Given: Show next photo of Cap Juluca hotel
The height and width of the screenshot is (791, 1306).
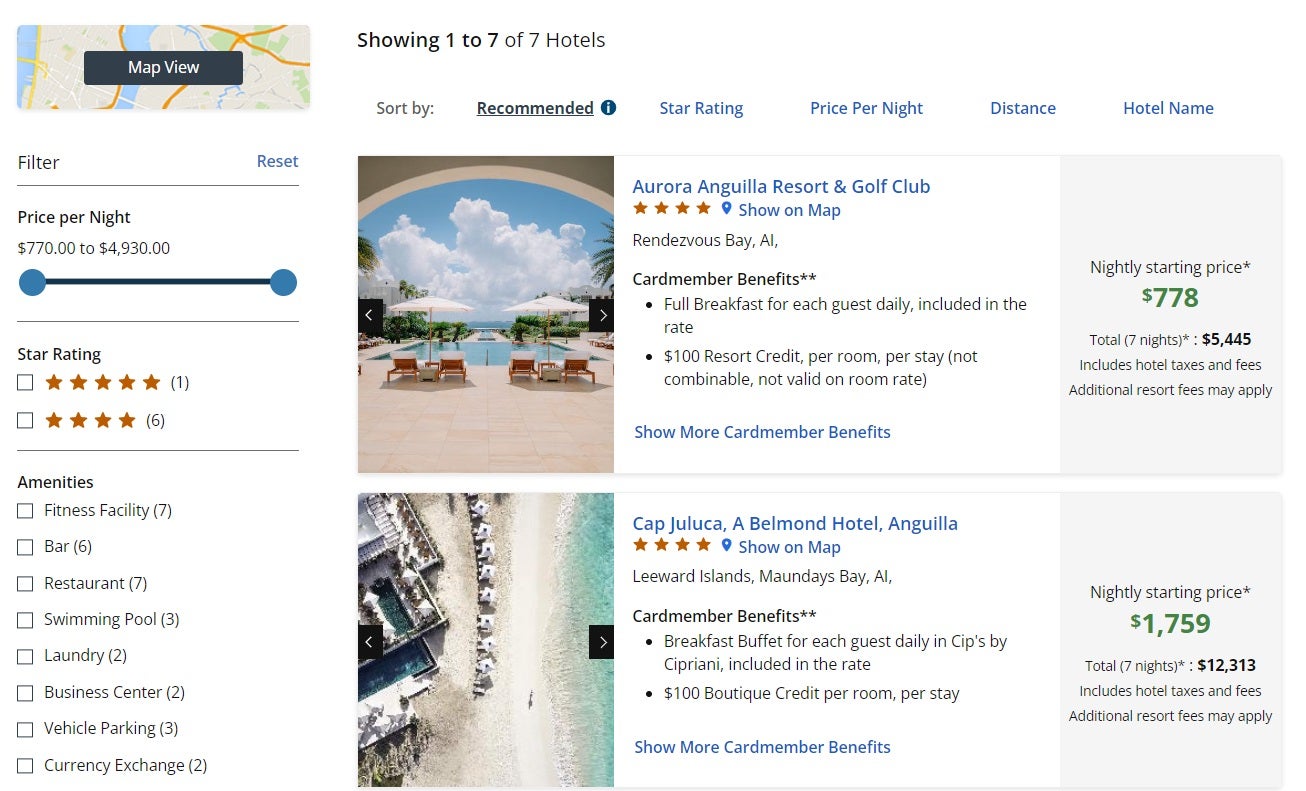Looking at the screenshot, I should point(601,642).
